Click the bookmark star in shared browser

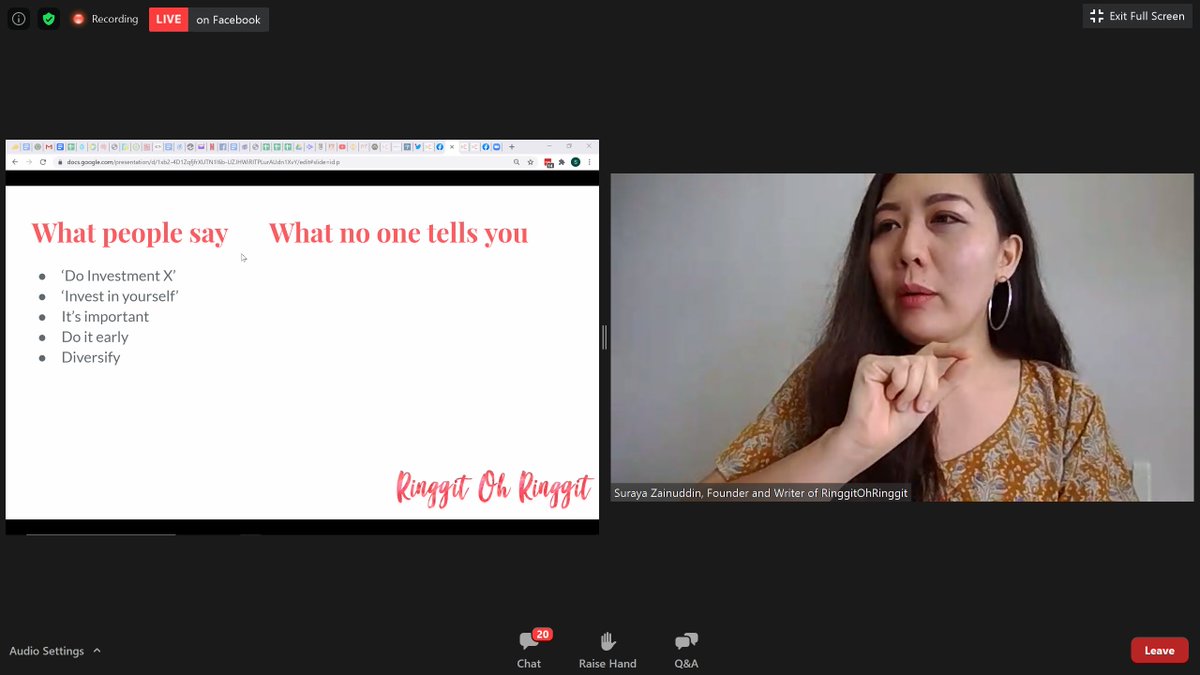tap(530, 162)
